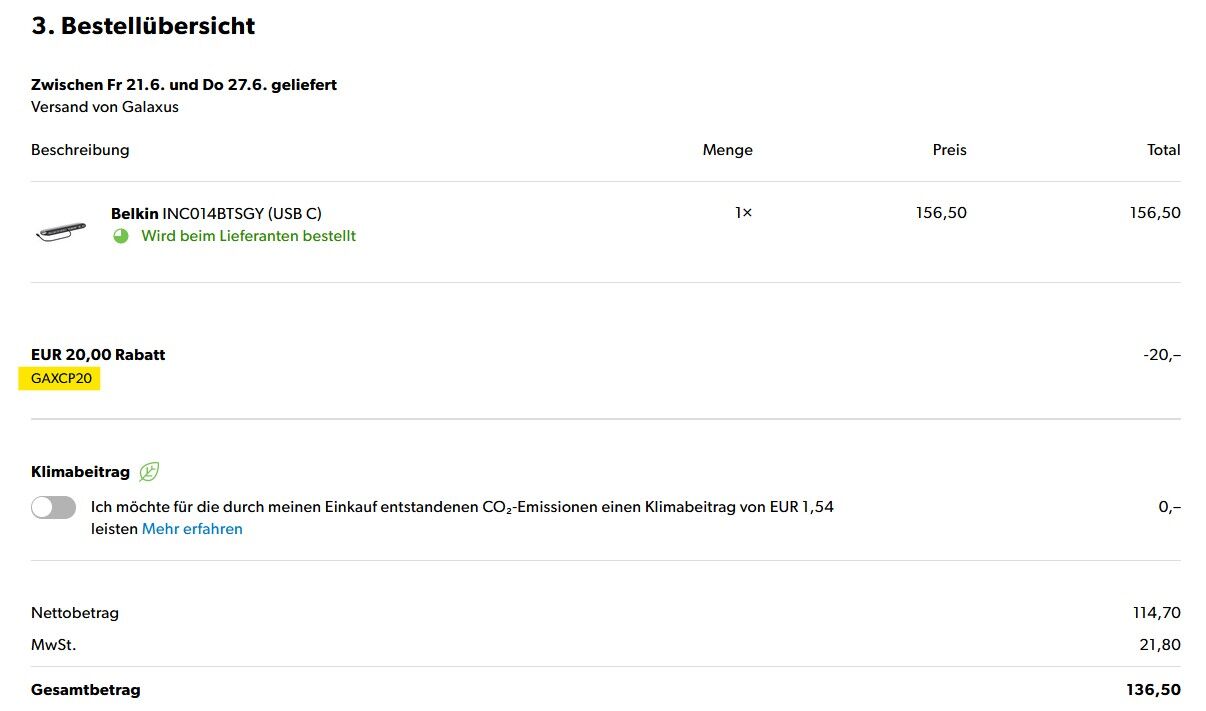Click the Wird beim Lieferanten bestellt status text
This screenshot has width=1206, height=711.
[248, 236]
